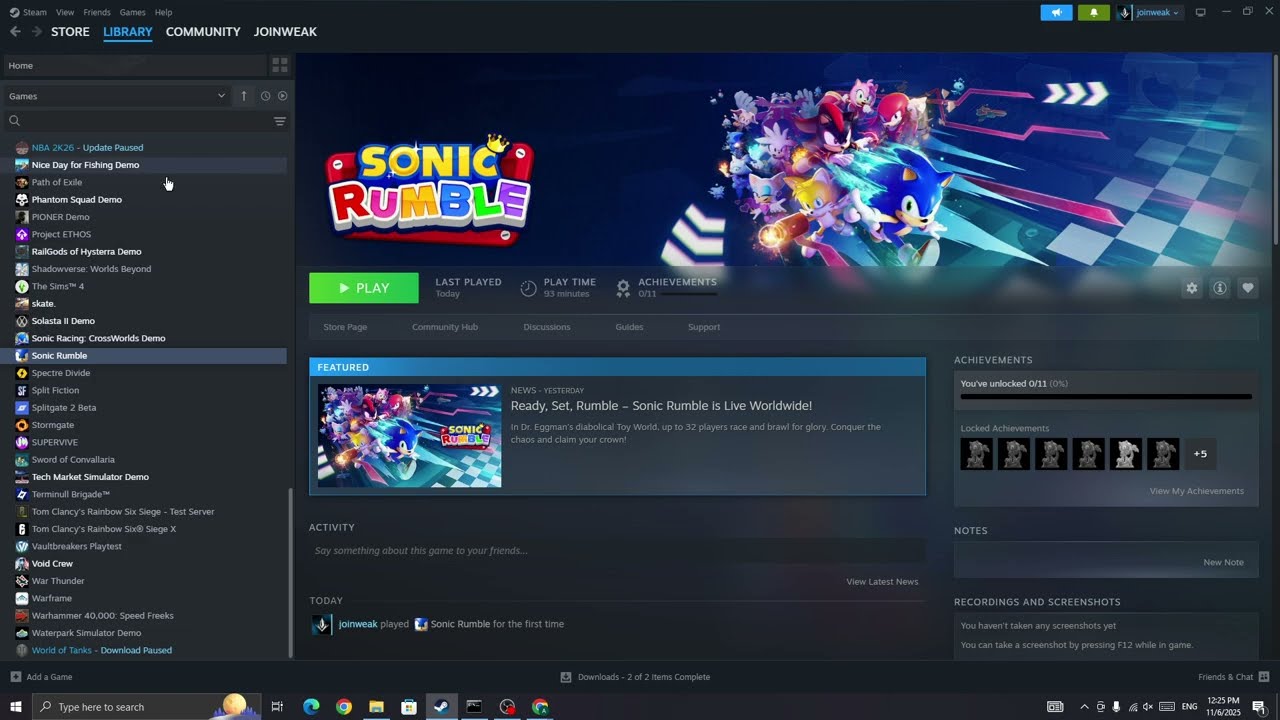Click the sort ascending arrow icon
This screenshot has width=1280, height=720.
(x=243, y=96)
